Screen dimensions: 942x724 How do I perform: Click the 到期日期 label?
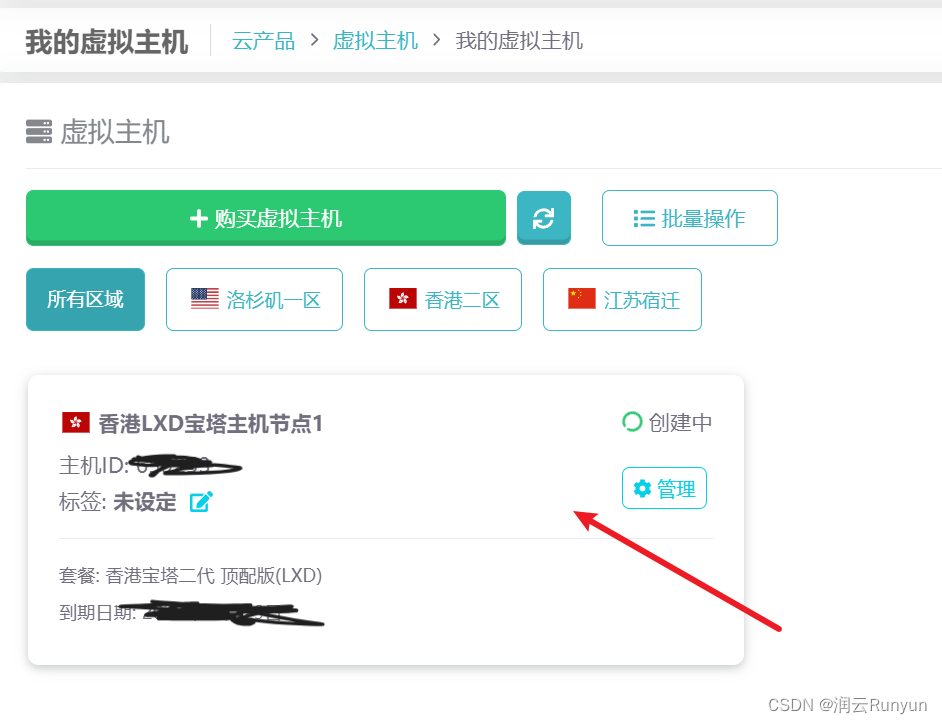97,612
